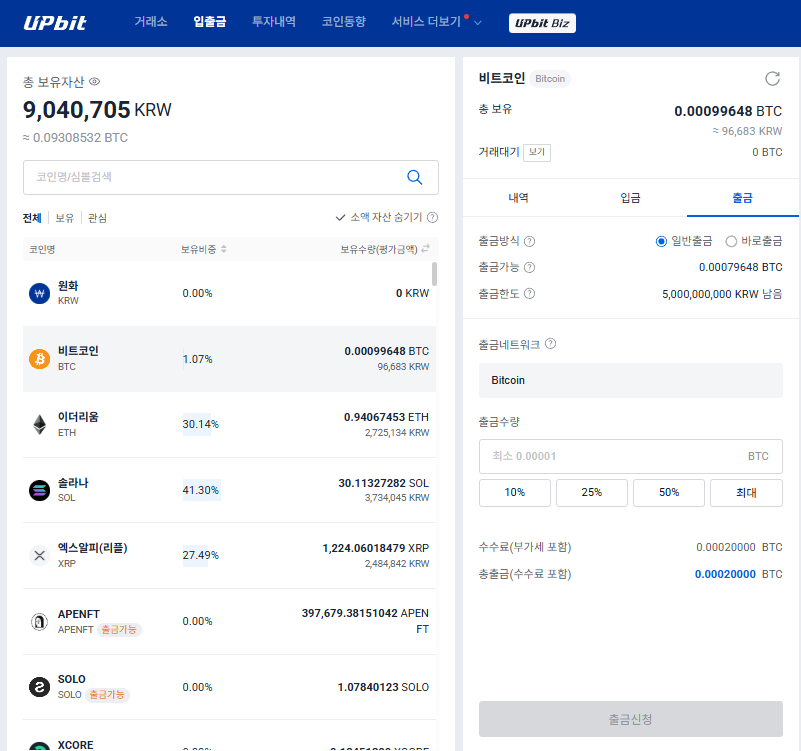This screenshot has height=751, width=801.
Task: Click the UPbit logo
Action: pyautogui.click(x=55, y=23)
